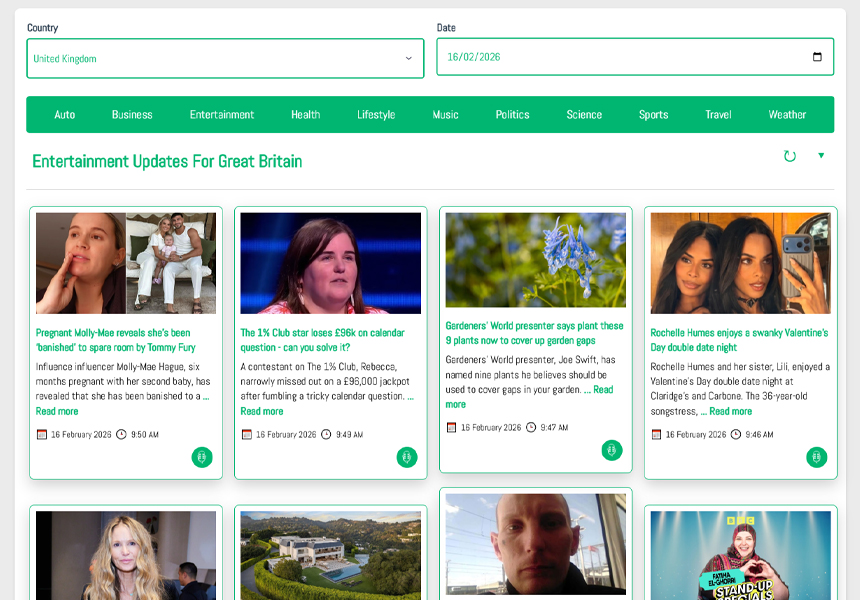This screenshot has height=600, width=860.
Task: Click microphone icon on Gardeners' World card
Action: click(612, 450)
